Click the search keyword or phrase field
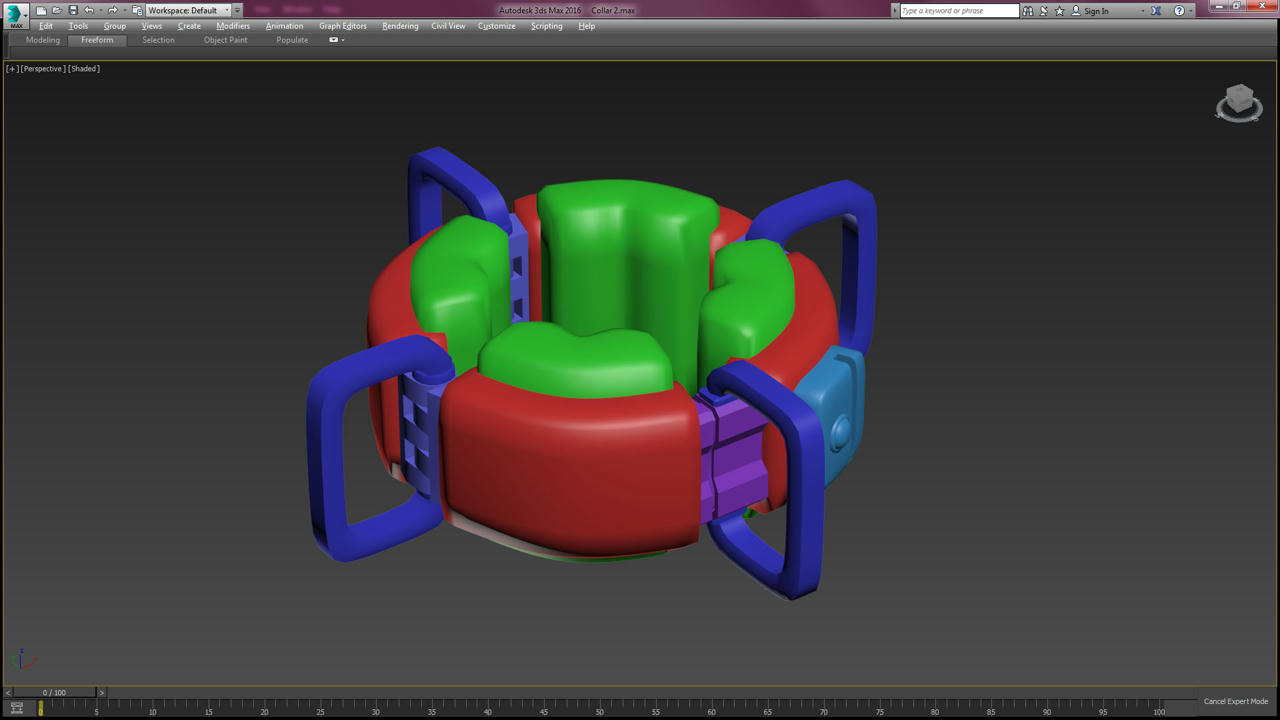The height and width of the screenshot is (720, 1280). point(959,10)
